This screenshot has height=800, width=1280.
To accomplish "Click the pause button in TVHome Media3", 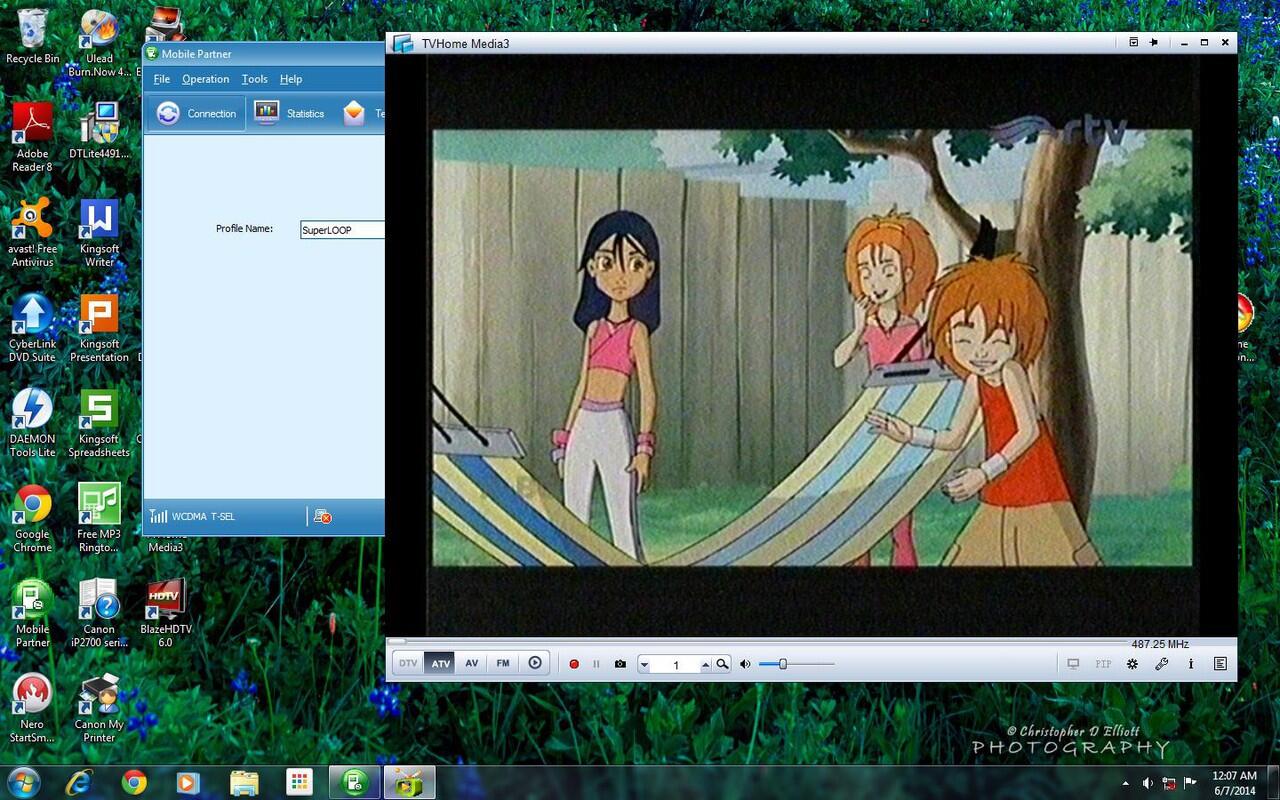I will 596,664.
